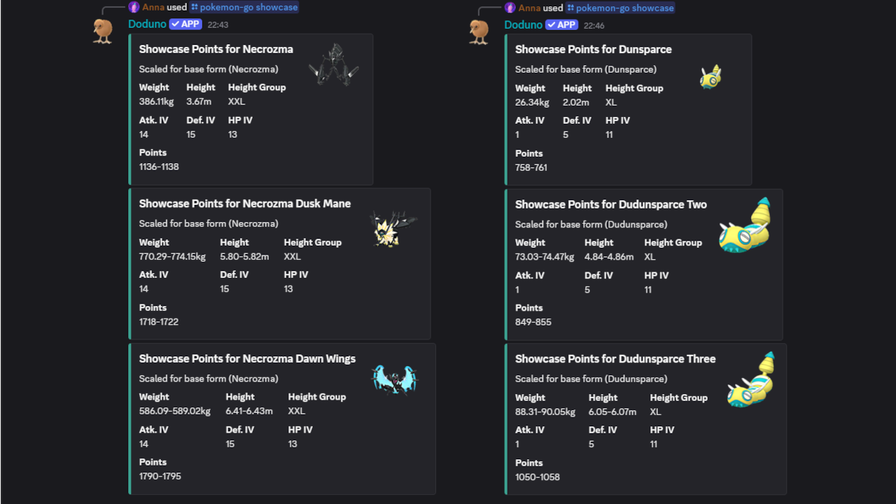The width and height of the screenshot is (896, 504).
Task: Click Doduno's duck avatar on the 22:43 message
Action: click(103, 31)
